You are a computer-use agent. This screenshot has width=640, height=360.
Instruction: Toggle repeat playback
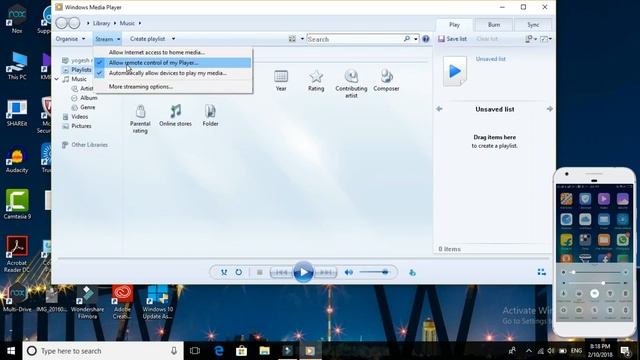[239, 272]
